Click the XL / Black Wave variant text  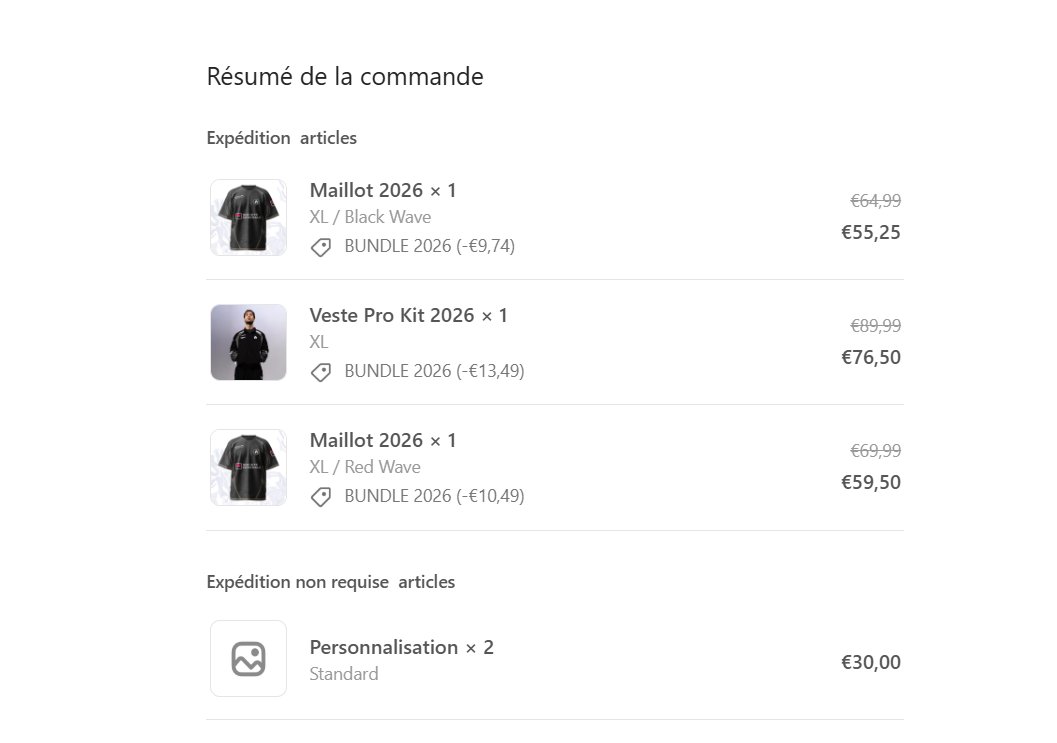370,217
